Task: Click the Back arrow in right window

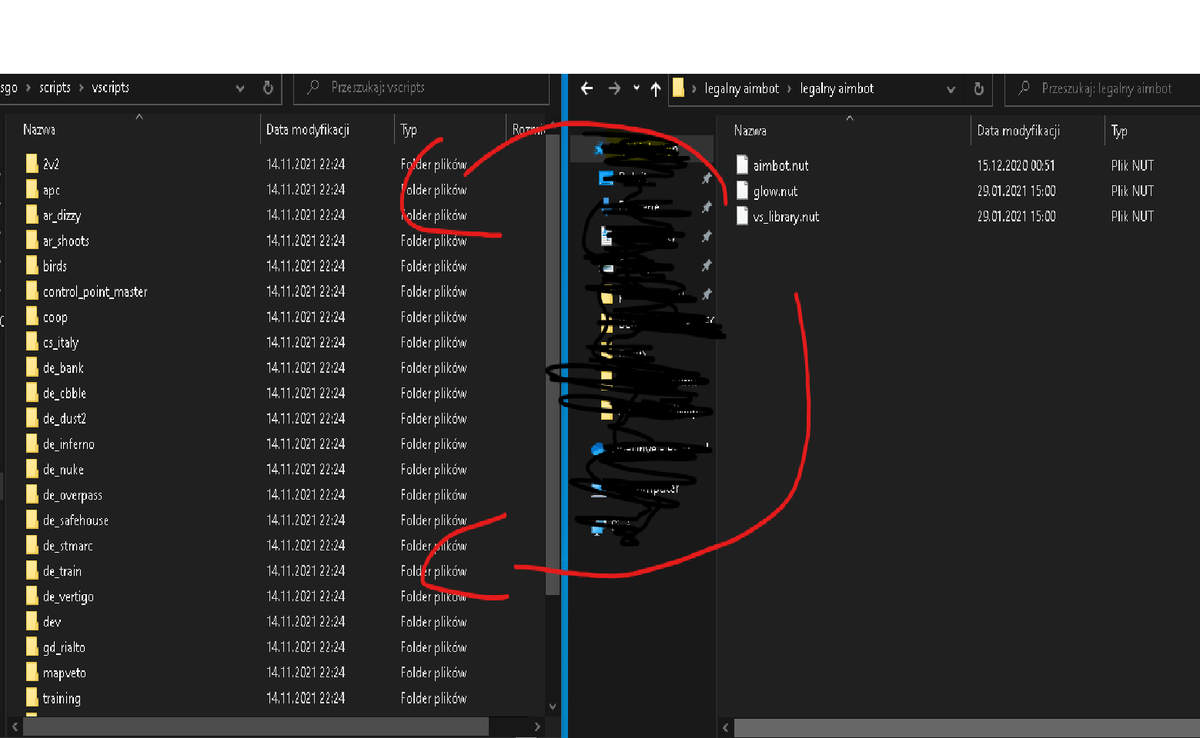Action: (x=587, y=88)
